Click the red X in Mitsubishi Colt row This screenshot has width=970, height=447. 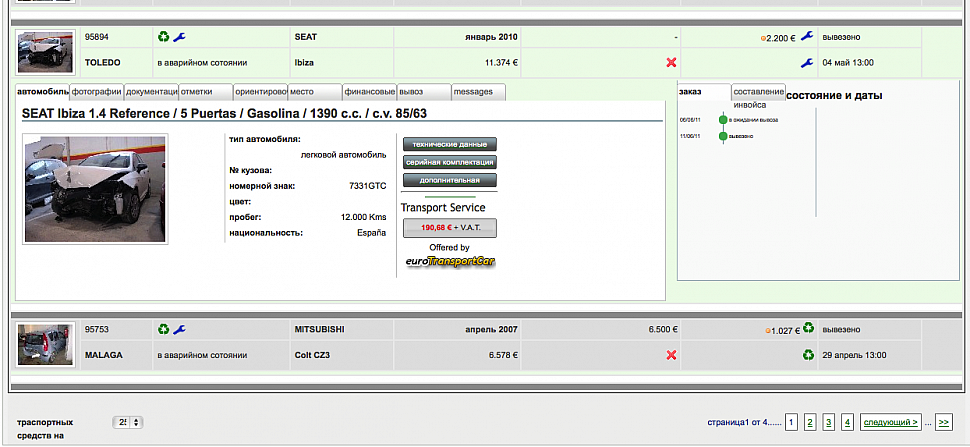(x=671, y=355)
